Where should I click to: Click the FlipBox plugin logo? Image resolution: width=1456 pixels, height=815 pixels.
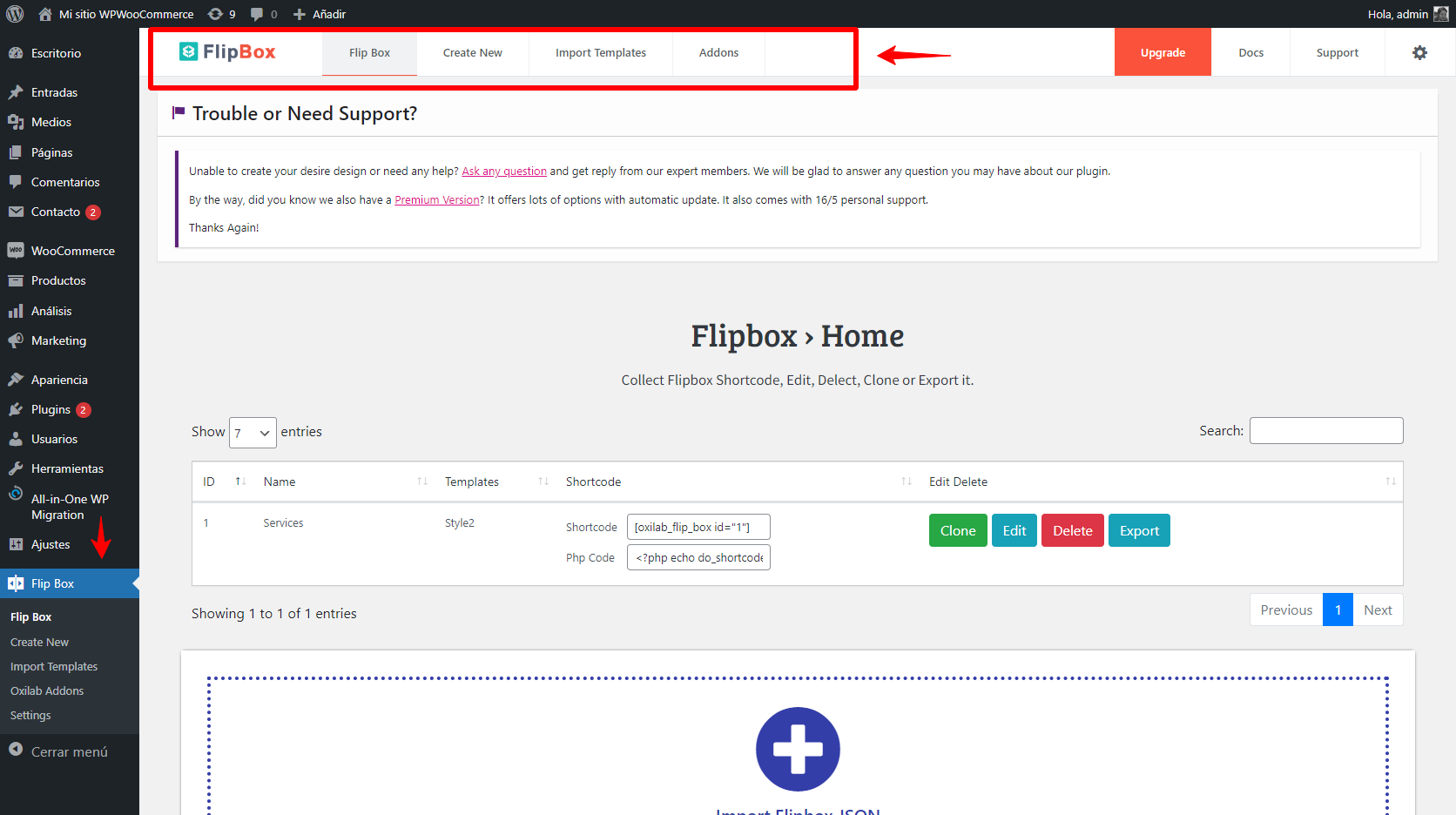tap(226, 51)
